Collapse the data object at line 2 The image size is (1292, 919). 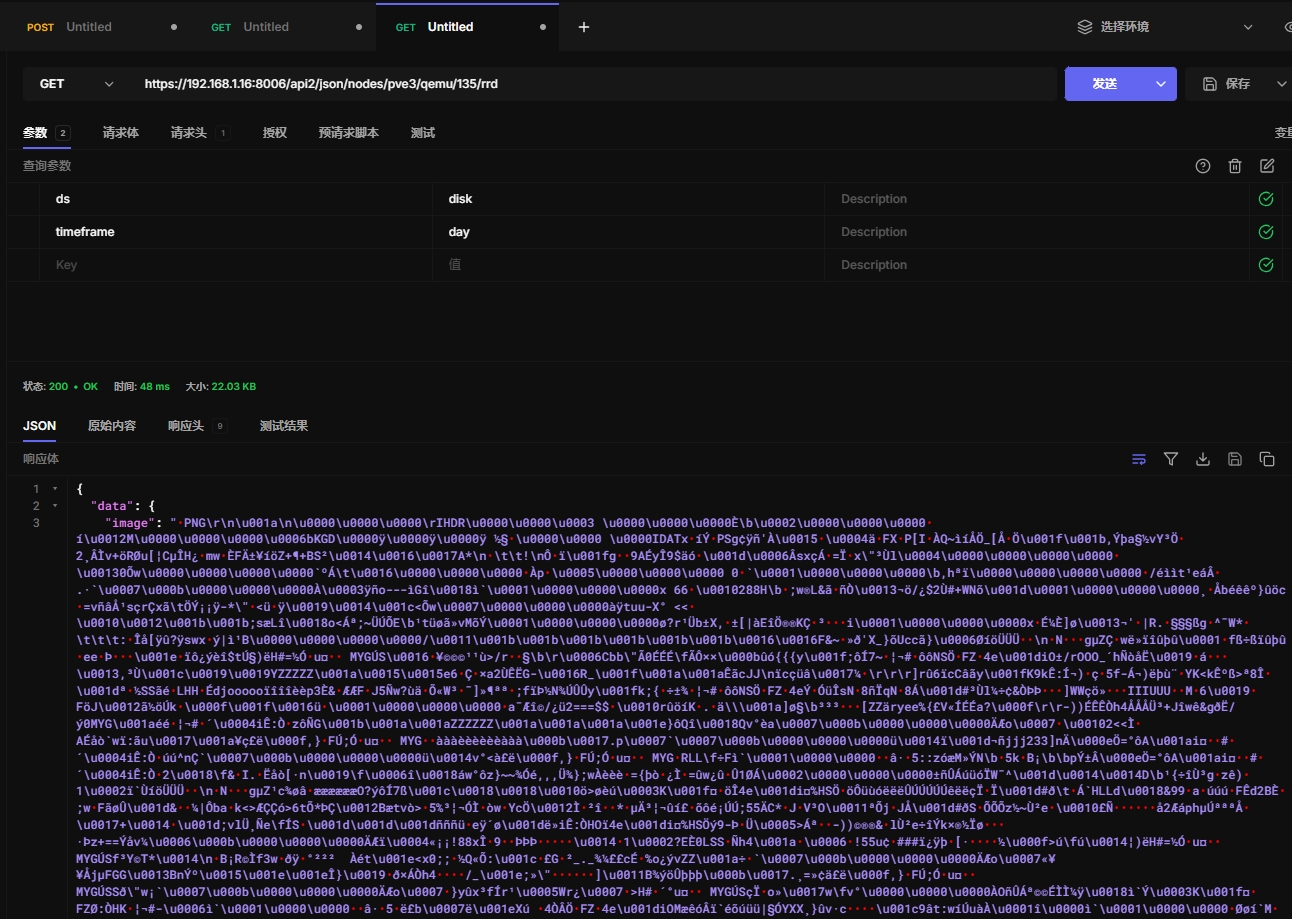53,506
